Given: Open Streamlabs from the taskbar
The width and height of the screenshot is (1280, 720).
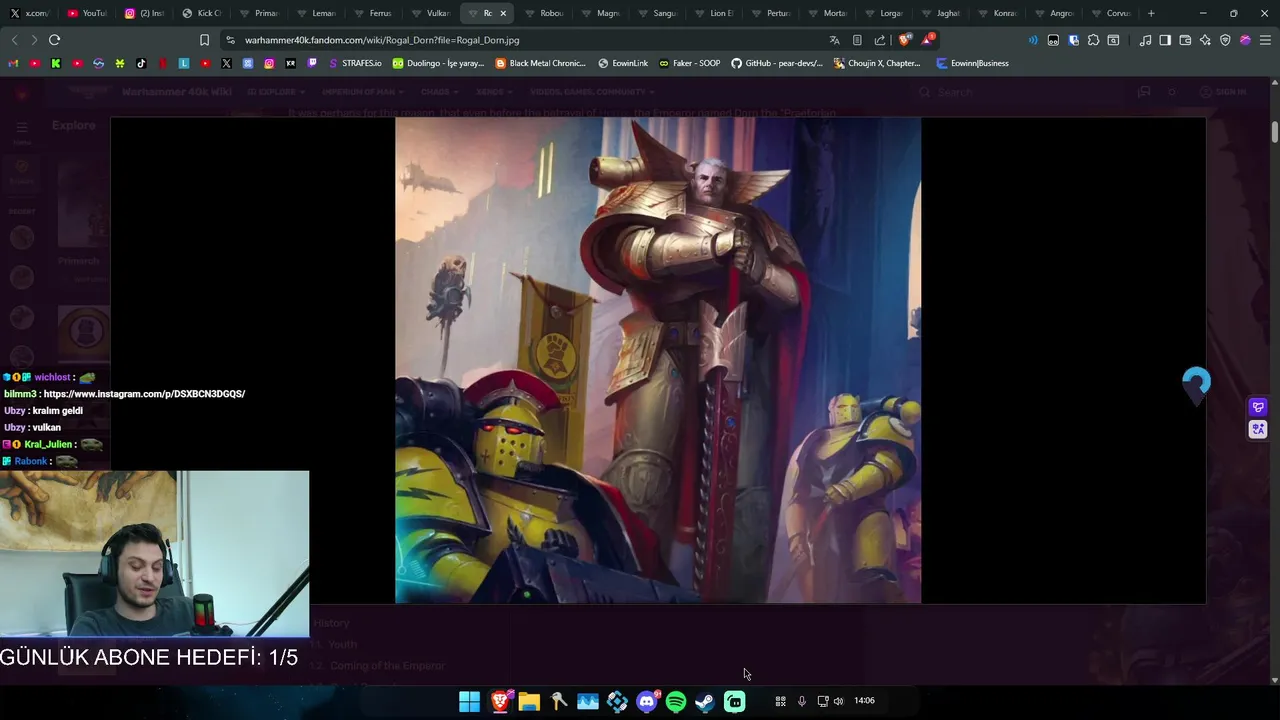Looking at the screenshot, I should coord(735,701).
